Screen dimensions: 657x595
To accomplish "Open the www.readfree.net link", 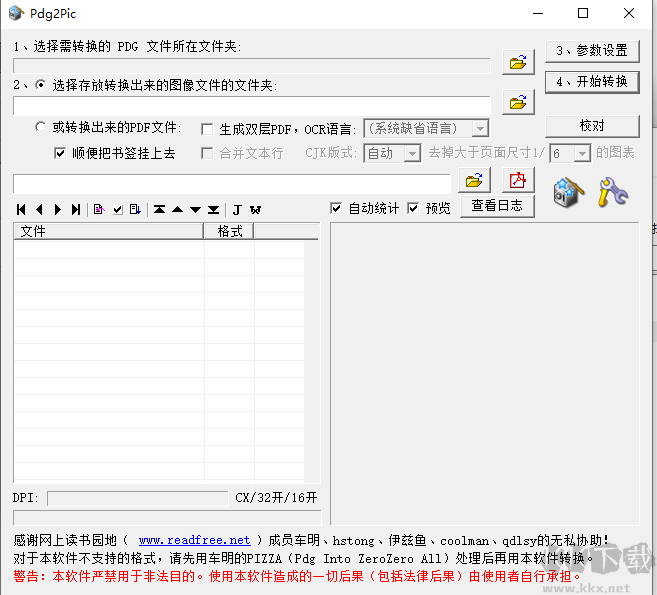I will (194, 540).
